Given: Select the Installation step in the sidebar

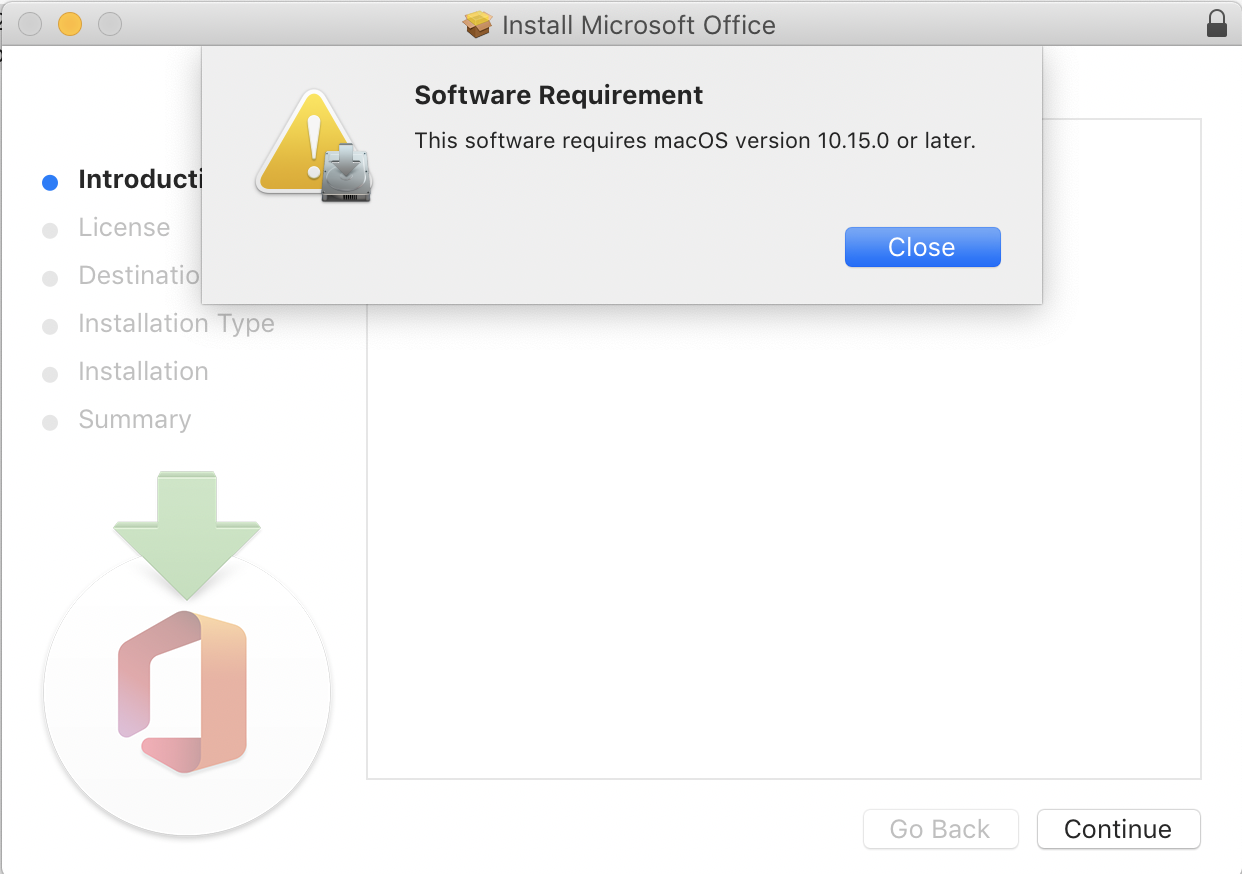Looking at the screenshot, I should click(143, 372).
